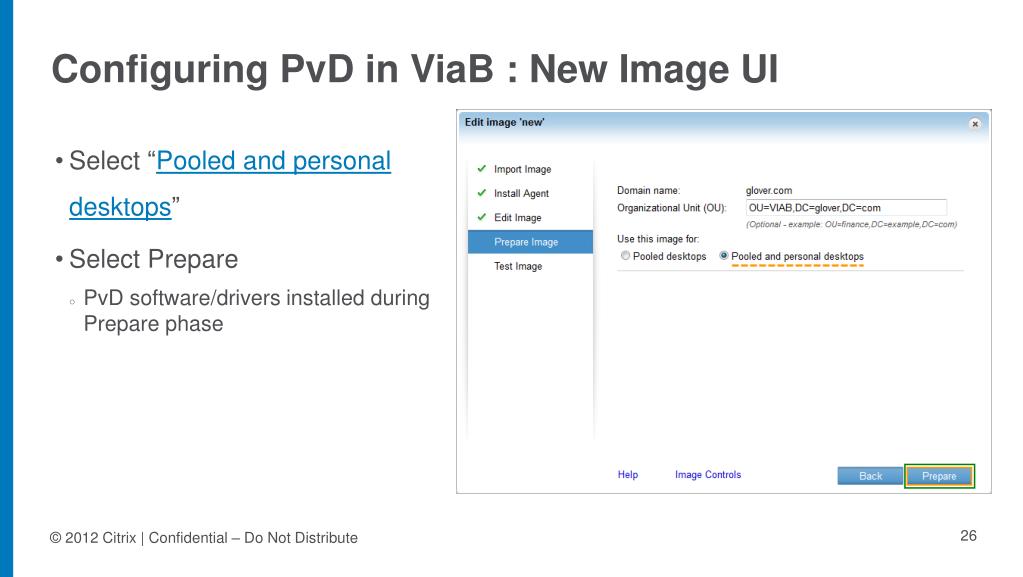Click the glover.com domain name value
1023x577 pixels.
tap(769, 191)
